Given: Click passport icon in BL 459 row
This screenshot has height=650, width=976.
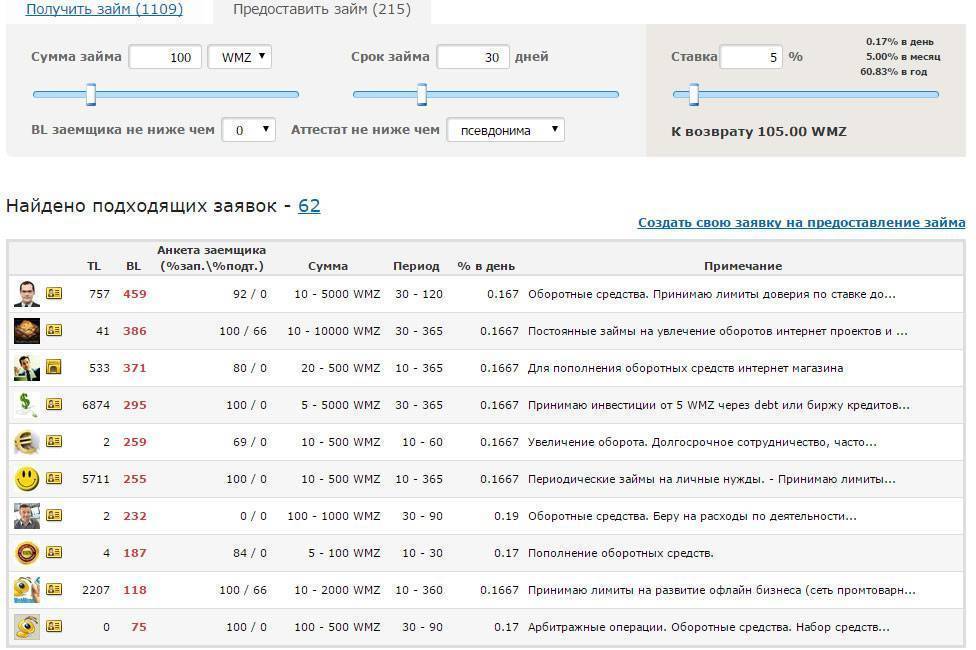Looking at the screenshot, I should tap(53, 294).
